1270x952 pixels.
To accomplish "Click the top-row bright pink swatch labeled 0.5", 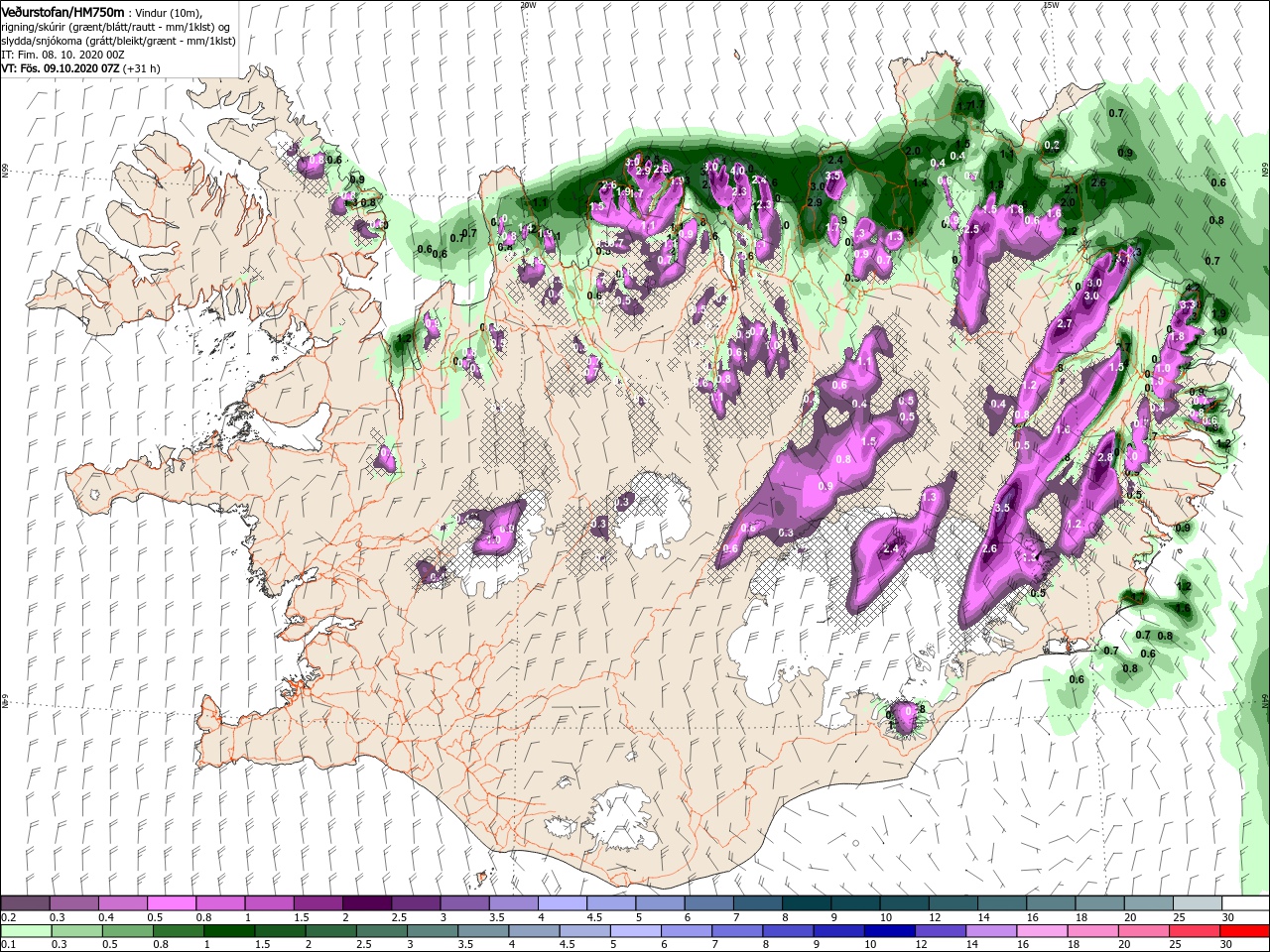I will point(171,903).
